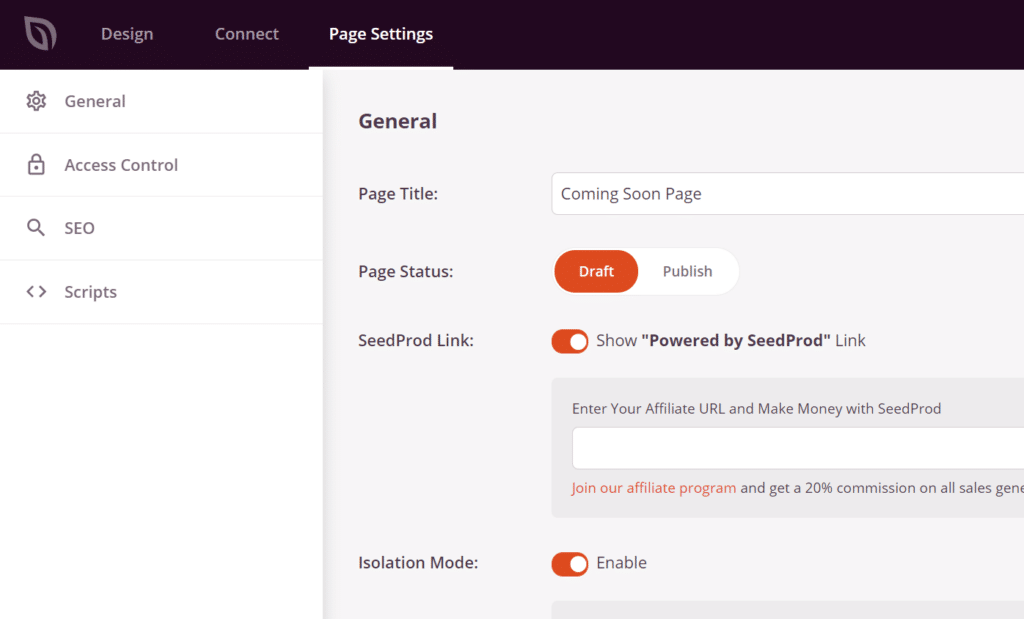The height and width of the screenshot is (619, 1024).
Task: Navigate to Access Control settings
Action: pyautogui.click(x=123, y=164)
